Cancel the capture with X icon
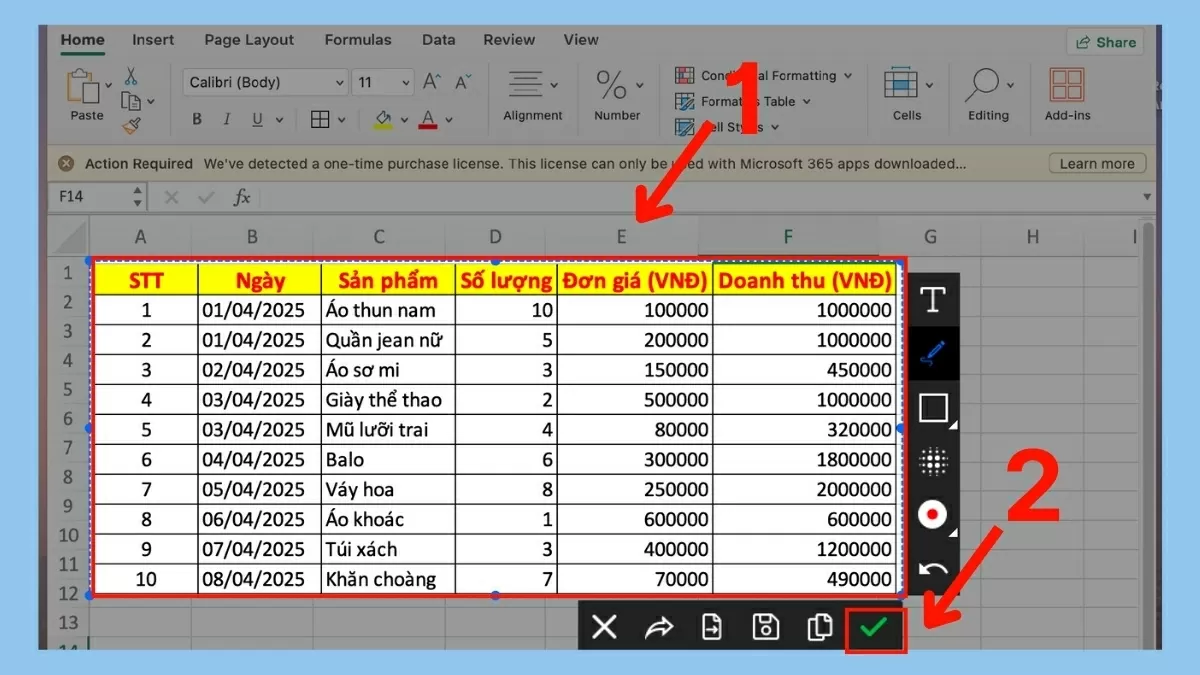Viewport: 1200px width, 675px height. [604, 628]
